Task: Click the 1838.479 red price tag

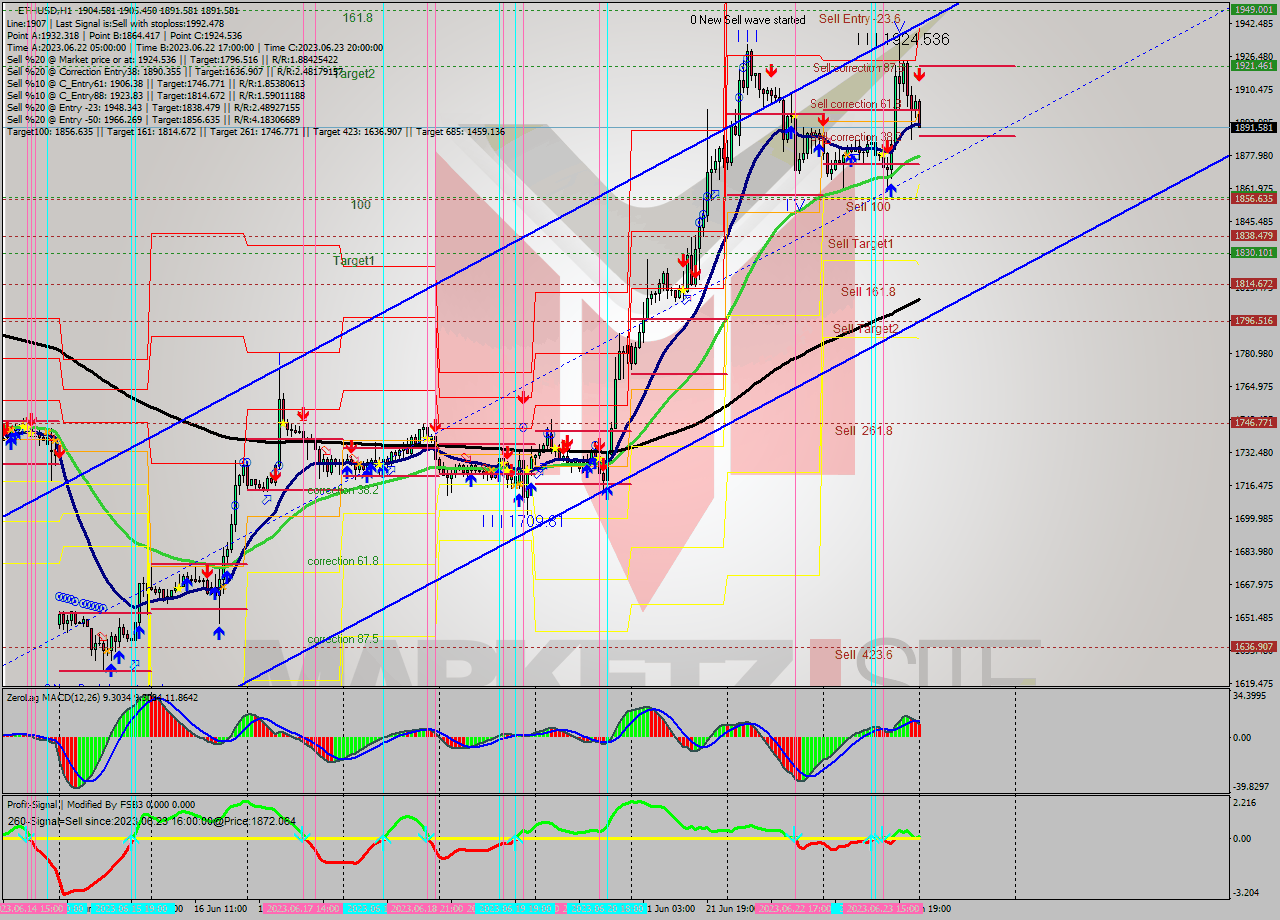Action: pos(1254,235)
